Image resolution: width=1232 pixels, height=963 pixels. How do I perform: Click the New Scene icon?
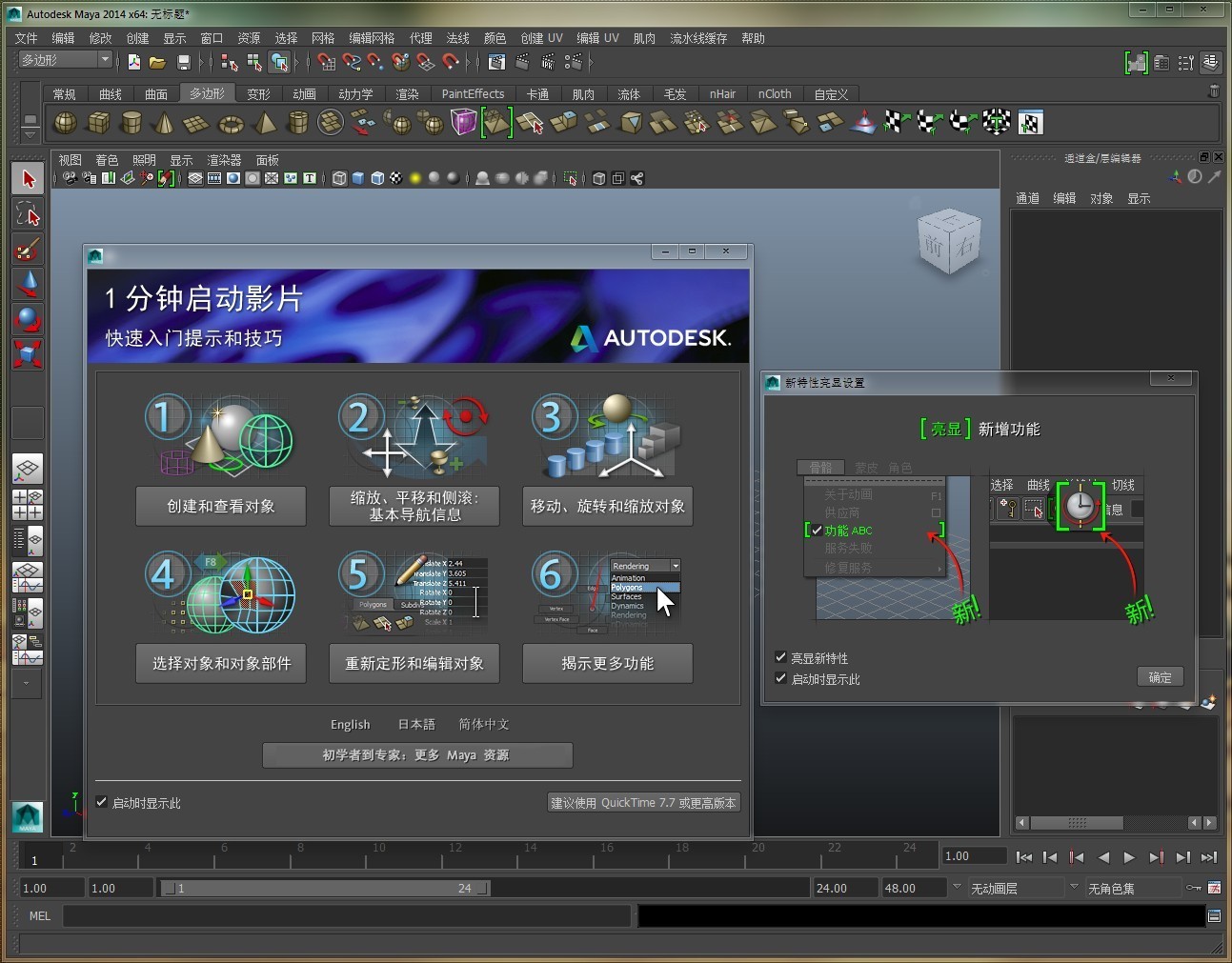pos(134,62)
